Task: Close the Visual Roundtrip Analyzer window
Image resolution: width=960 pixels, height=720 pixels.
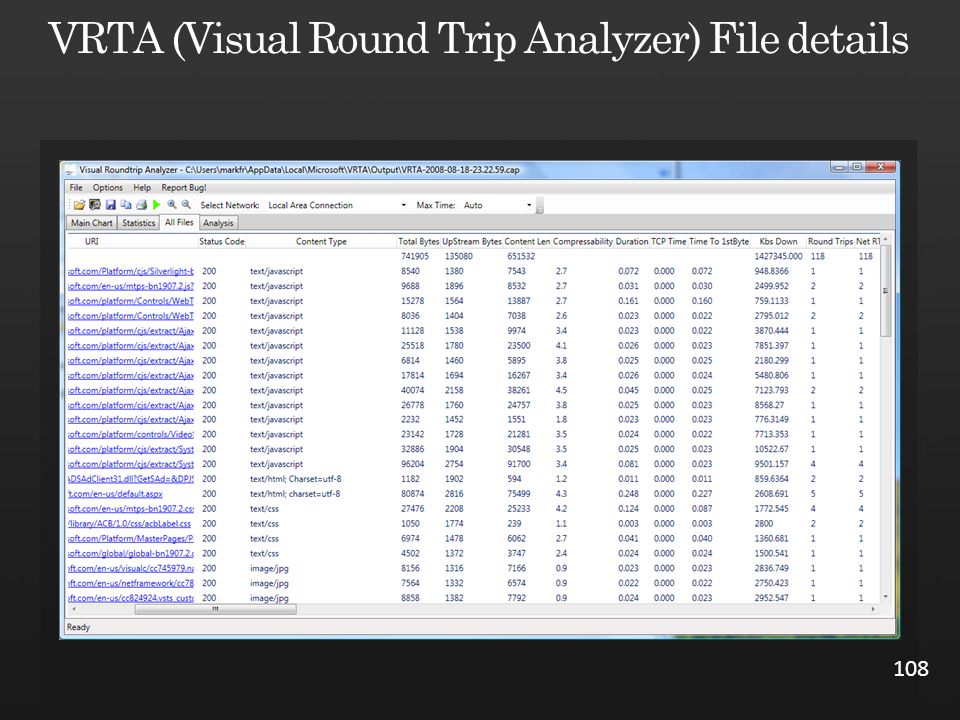Action: pyautogui.click(x=880, y=167)
